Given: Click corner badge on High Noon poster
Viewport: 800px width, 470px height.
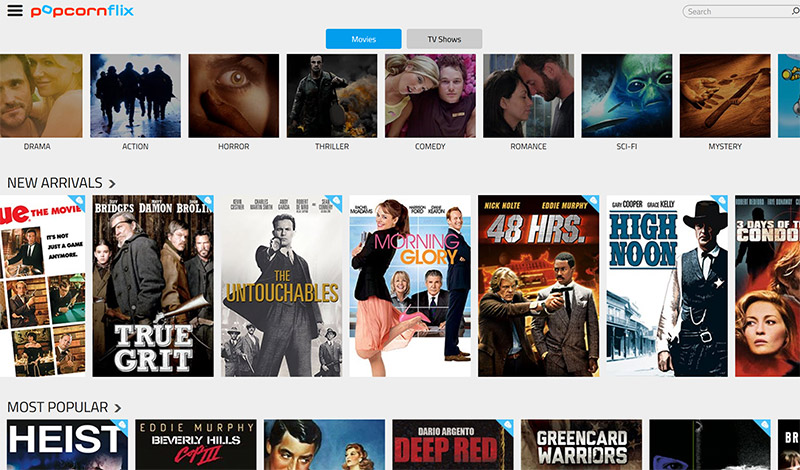Looking at the screenshot, I should tap(720, 203).
